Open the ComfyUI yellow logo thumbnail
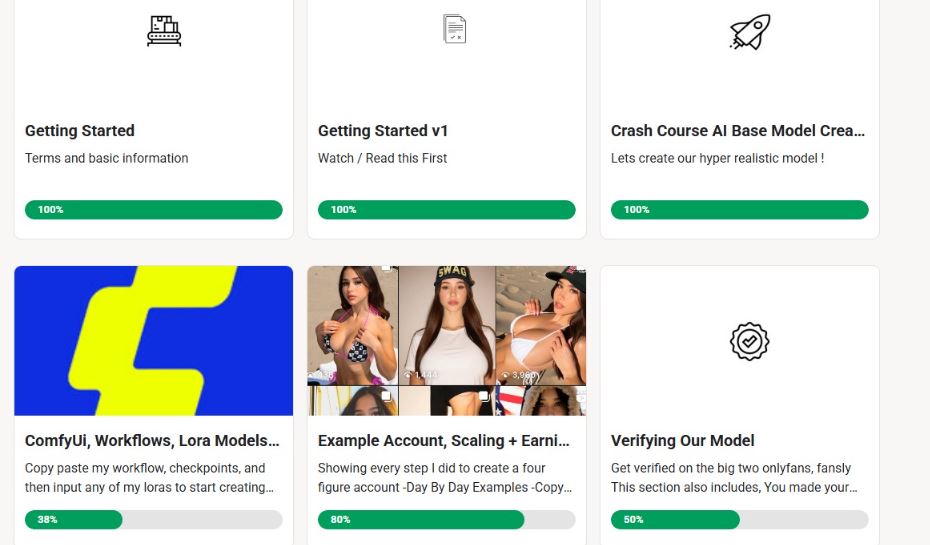Viewport: 930px width, 545px height. coord(154,340)
